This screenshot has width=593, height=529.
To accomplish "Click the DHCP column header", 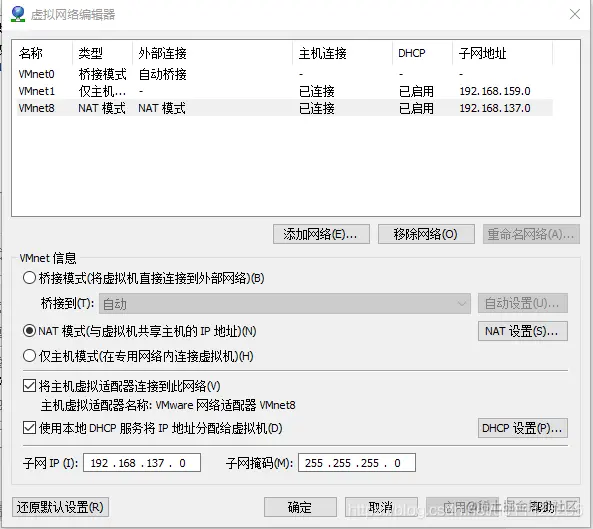I will (x=422, y=53).
